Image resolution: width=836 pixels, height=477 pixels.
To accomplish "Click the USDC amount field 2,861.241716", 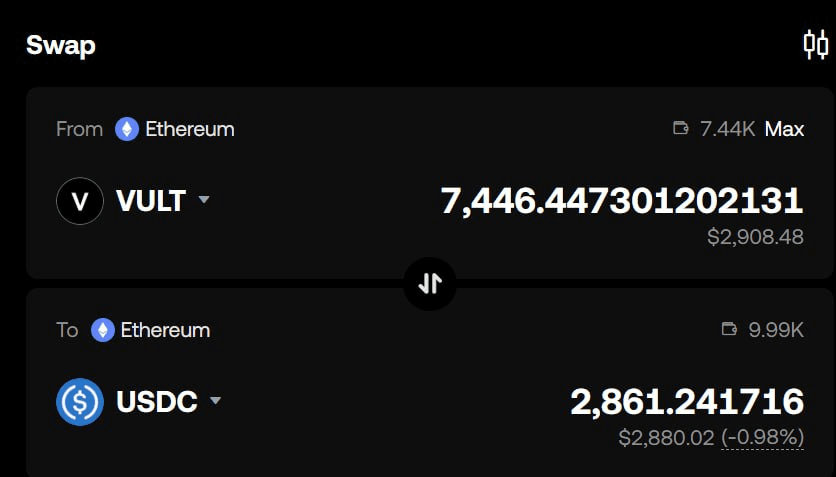I will [687, 402].
